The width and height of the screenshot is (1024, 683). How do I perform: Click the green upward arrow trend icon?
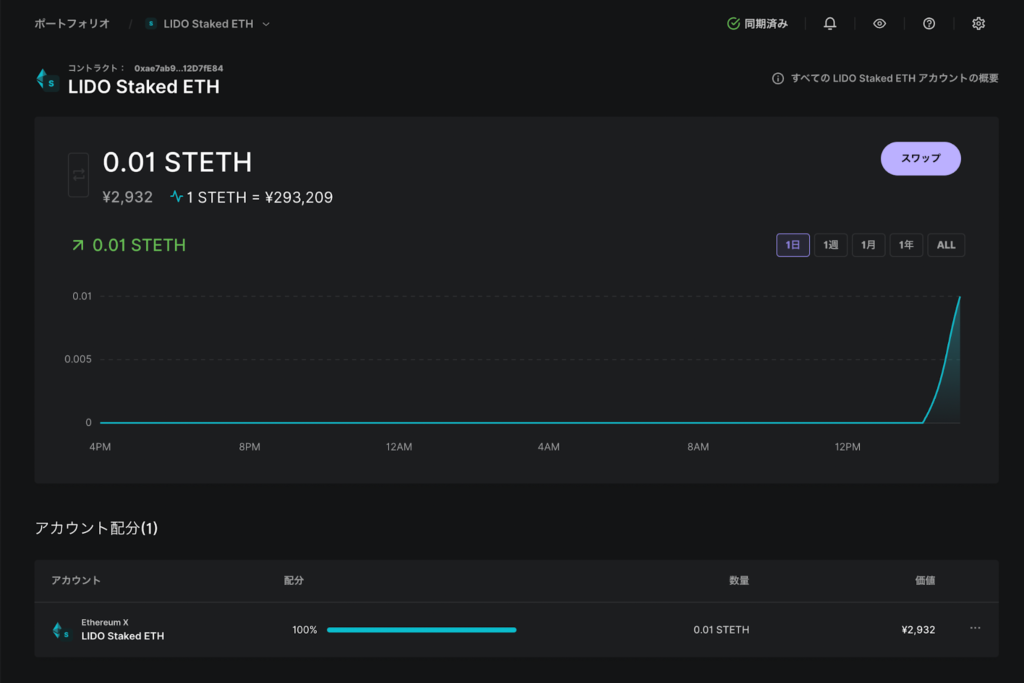coord(78,245)
